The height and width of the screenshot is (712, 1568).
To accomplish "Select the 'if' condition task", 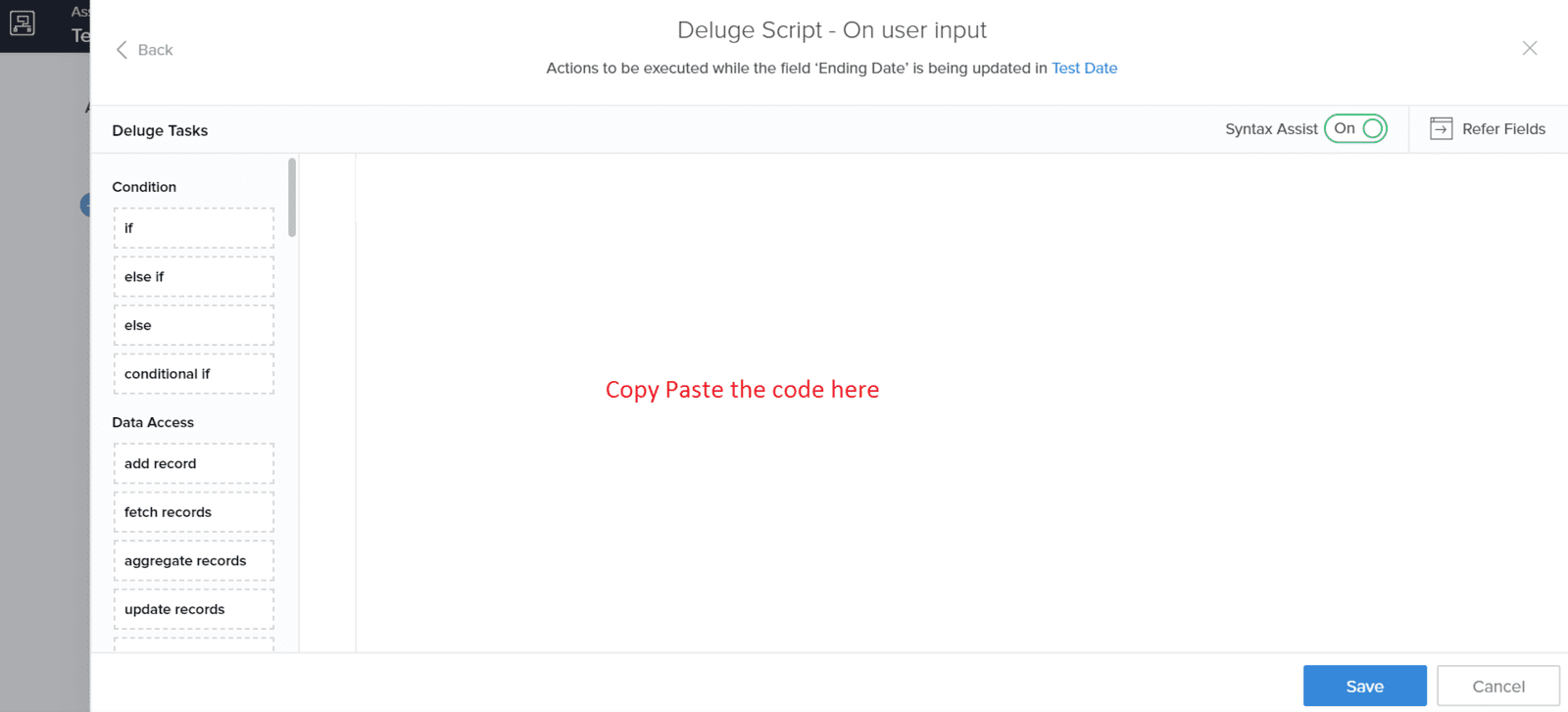I will pos(194,227).
